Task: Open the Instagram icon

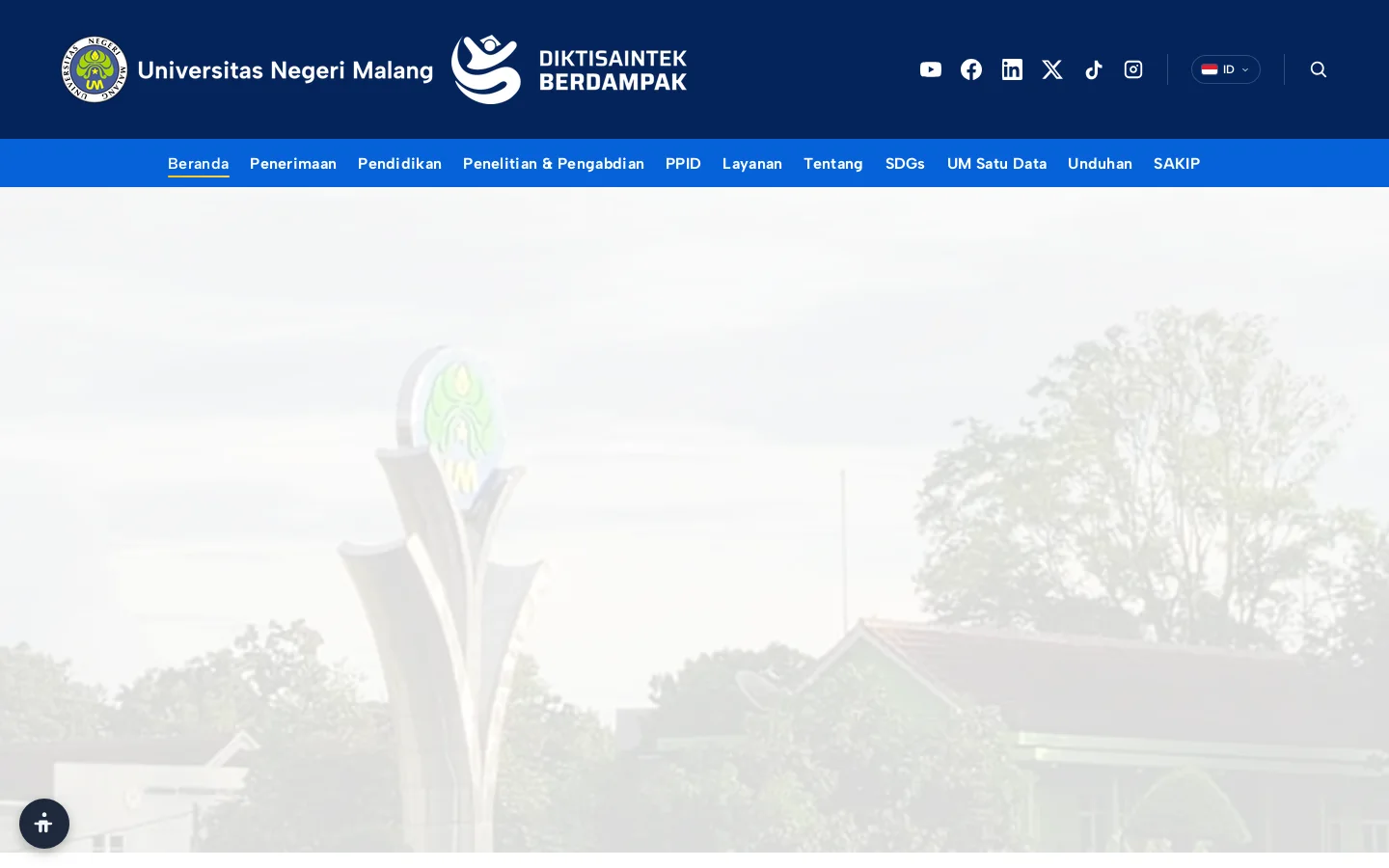Action: pos(1133,69)
